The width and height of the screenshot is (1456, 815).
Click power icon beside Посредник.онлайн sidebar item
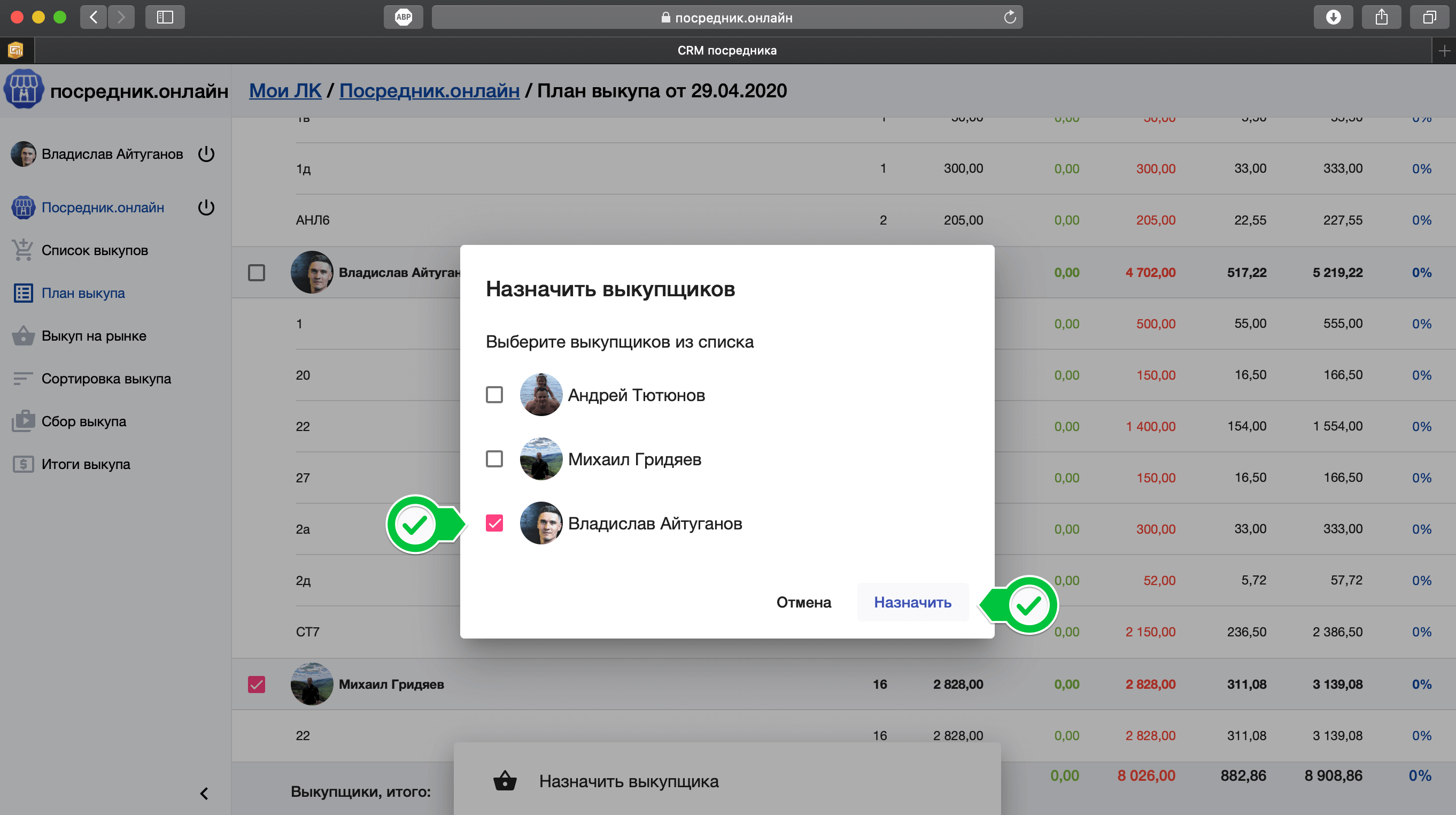coord(206,207)
